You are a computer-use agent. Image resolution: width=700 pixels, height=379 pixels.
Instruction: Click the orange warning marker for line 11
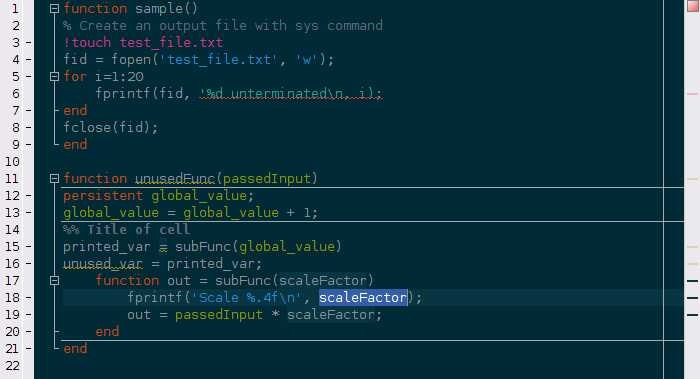point(692,179)
